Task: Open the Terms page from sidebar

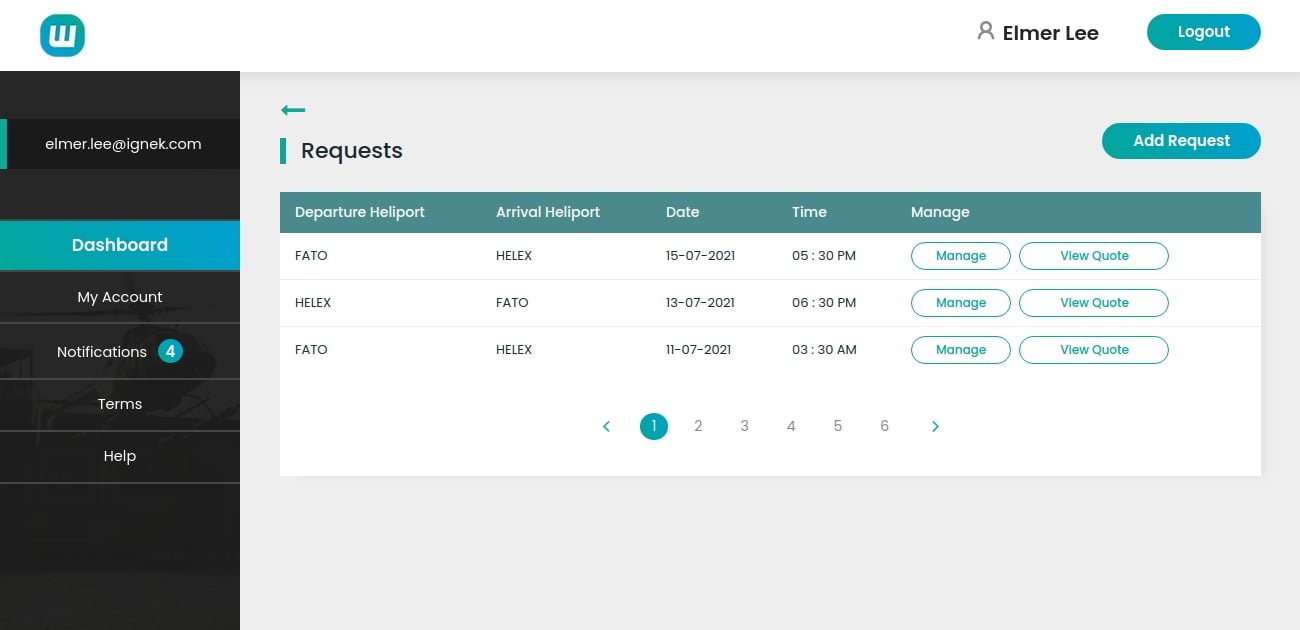Action: coord(120,403)
